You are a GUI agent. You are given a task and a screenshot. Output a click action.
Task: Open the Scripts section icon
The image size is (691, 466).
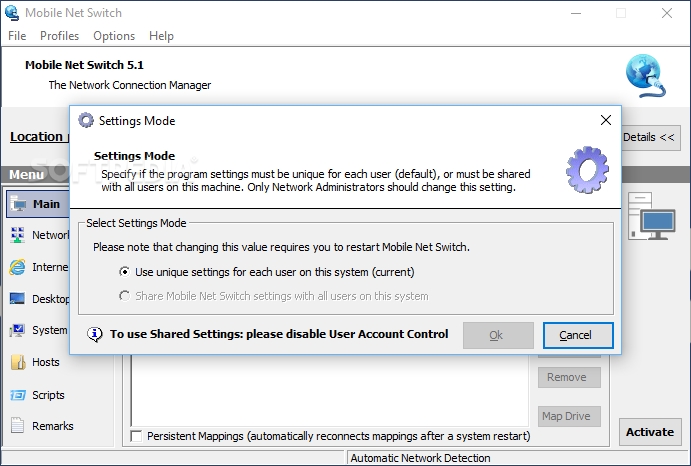coord(18,395)
